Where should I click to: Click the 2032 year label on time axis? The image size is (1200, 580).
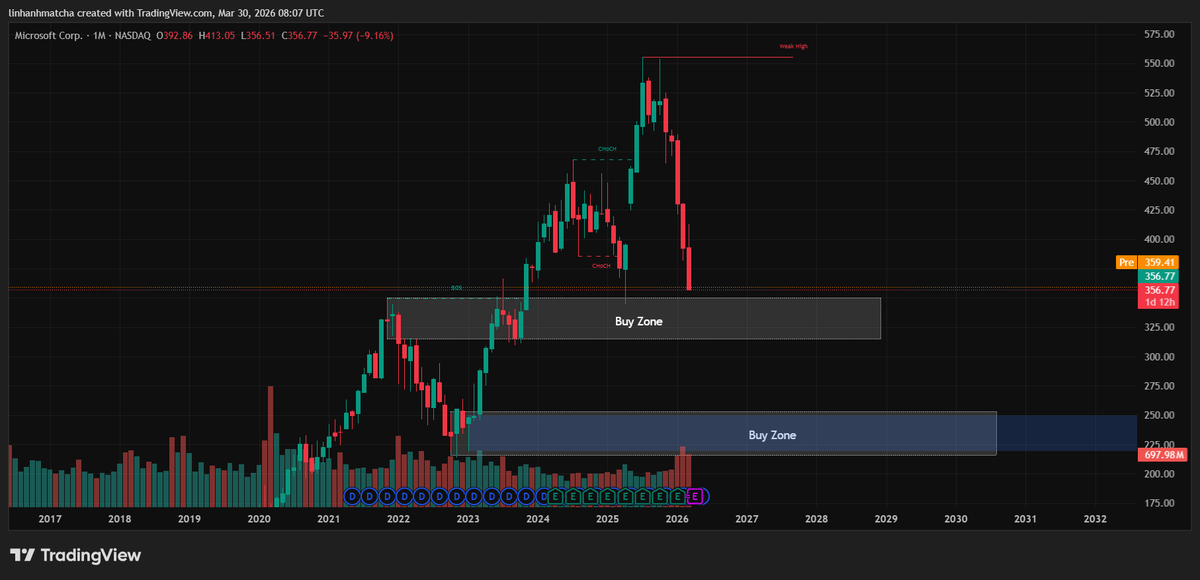pyautogui.click(x=1095, y=519)
